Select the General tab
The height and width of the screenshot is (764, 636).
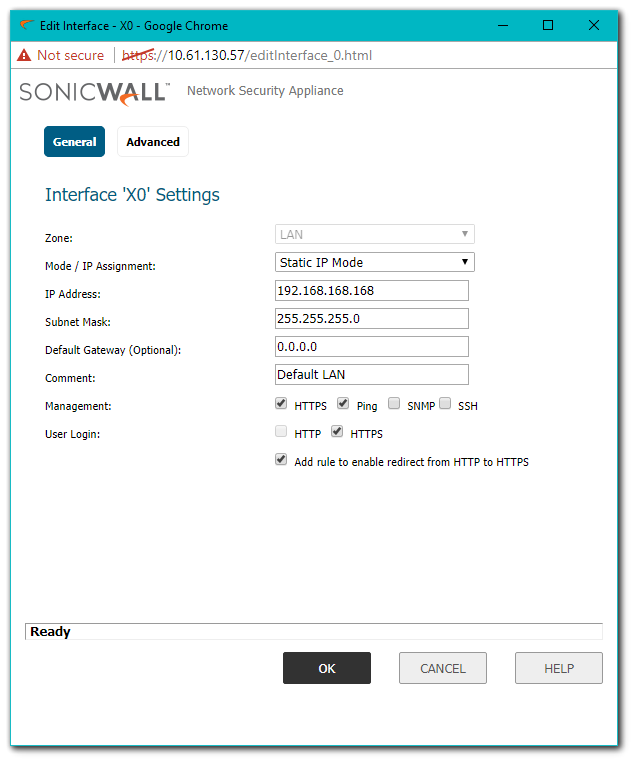(75, 142)
